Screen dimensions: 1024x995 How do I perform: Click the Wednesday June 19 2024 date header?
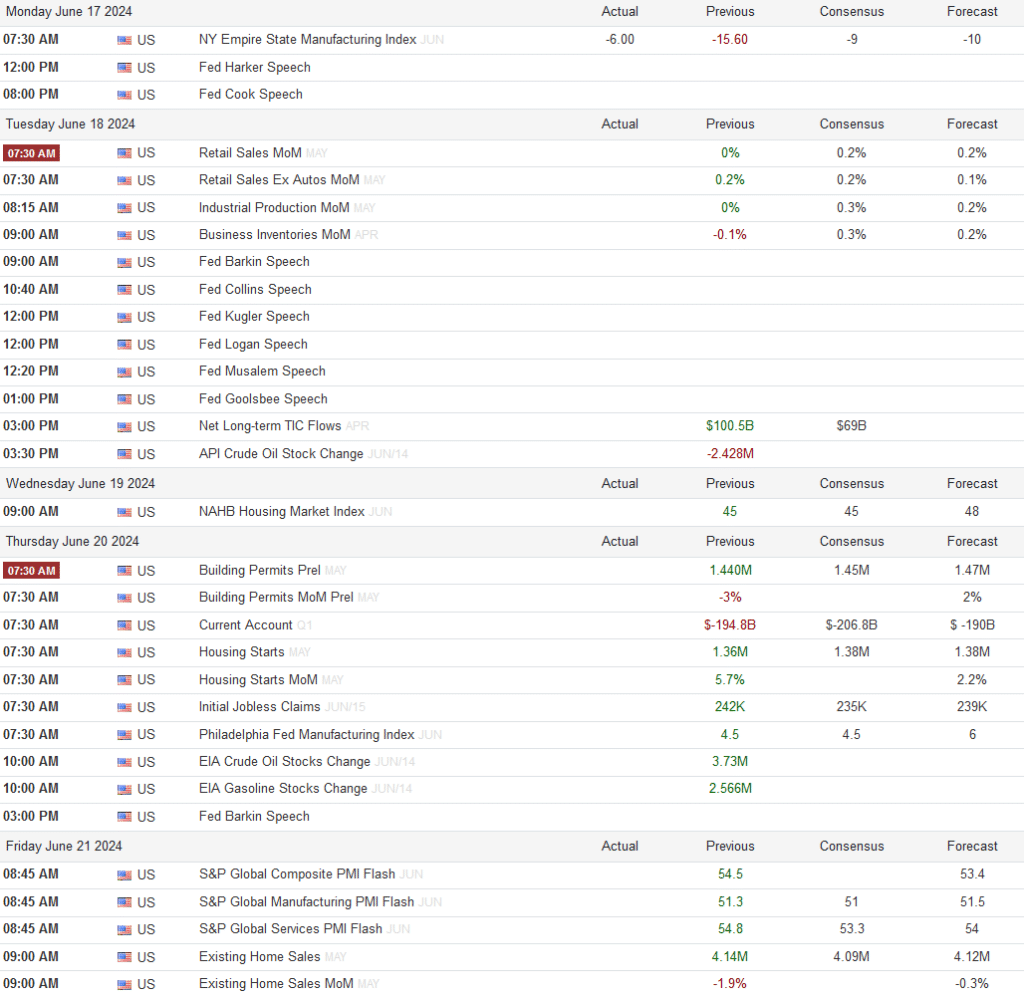pyautogui.click(x=80, y=484)
